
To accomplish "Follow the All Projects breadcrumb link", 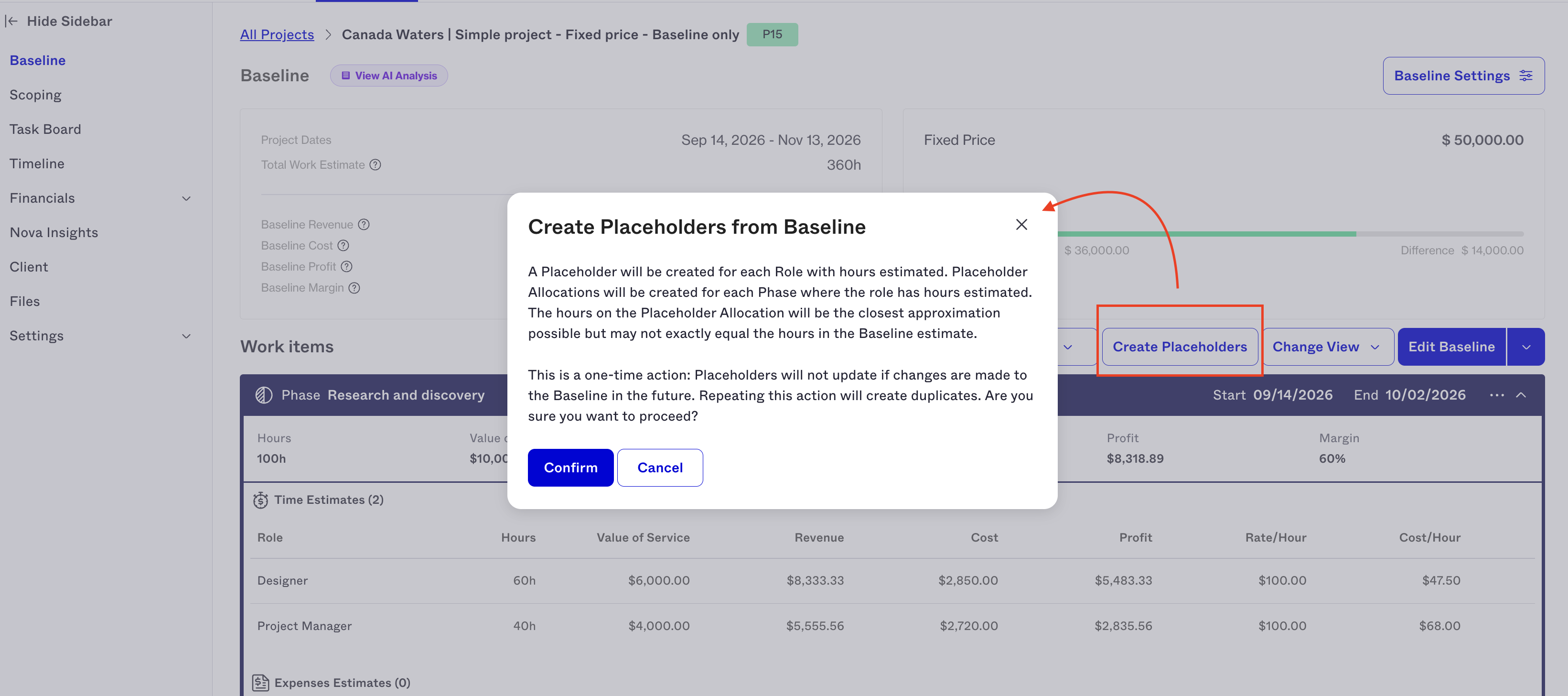I will pos(277,35).
